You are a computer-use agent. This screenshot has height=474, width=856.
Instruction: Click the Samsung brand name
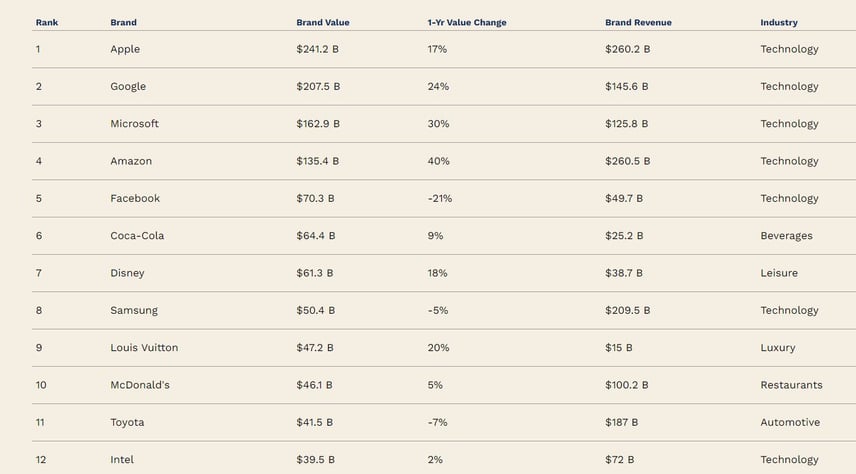(x=134, y=310)
